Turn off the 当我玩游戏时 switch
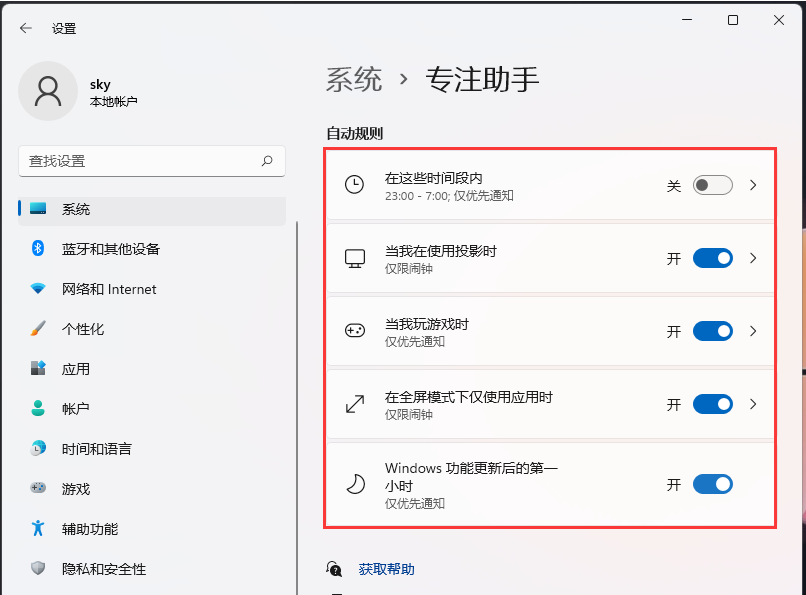Screen dimensions: 806x595 pyautogui.click(x=712, y=331)
